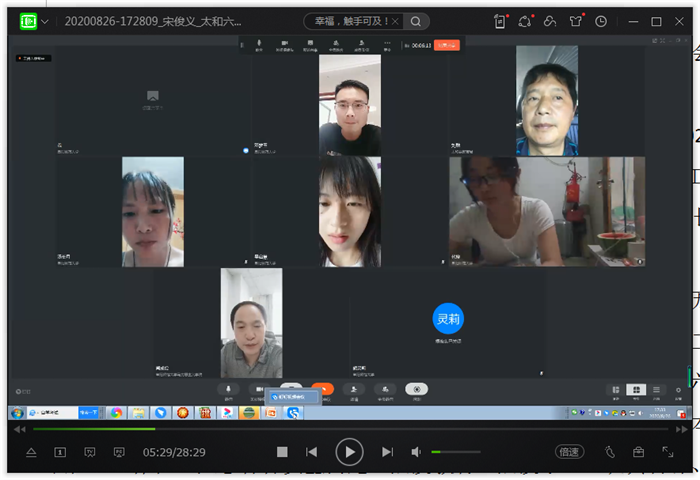The image size is (700, 480).
Task: Open the skin (shirt) icon
Action: coord(575,21)
